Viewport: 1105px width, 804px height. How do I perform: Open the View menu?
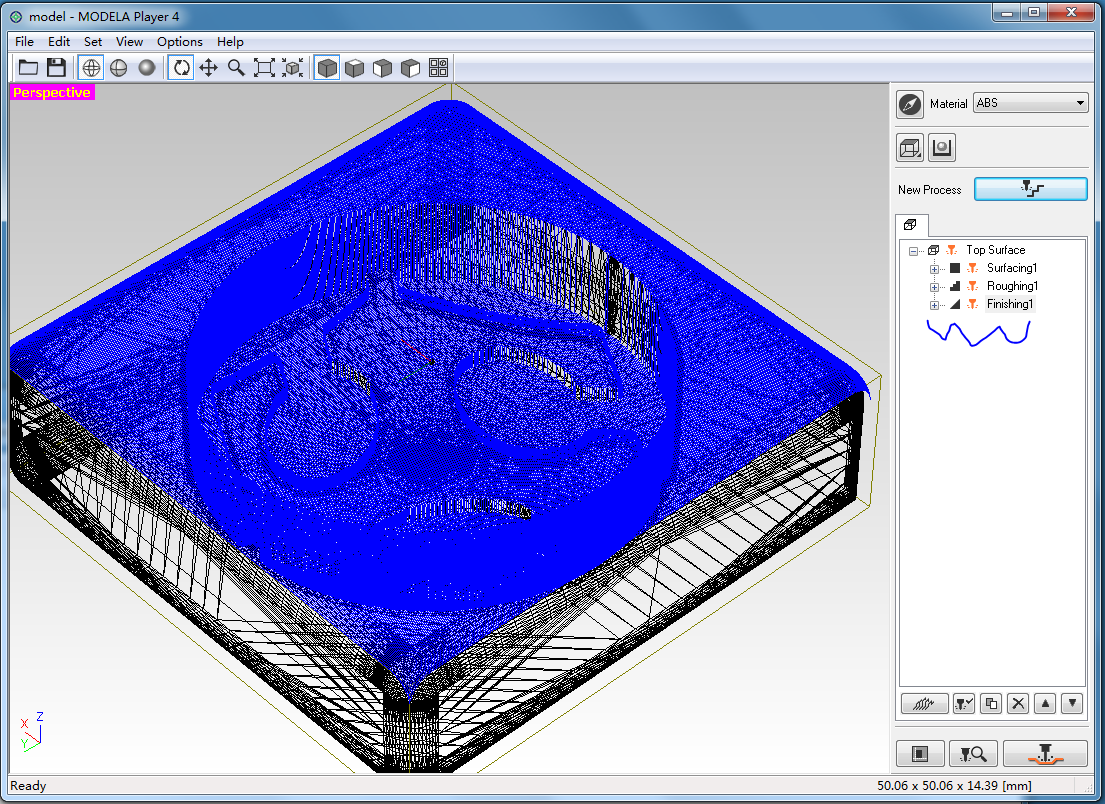pyautogui.click(x=129, y=42)
